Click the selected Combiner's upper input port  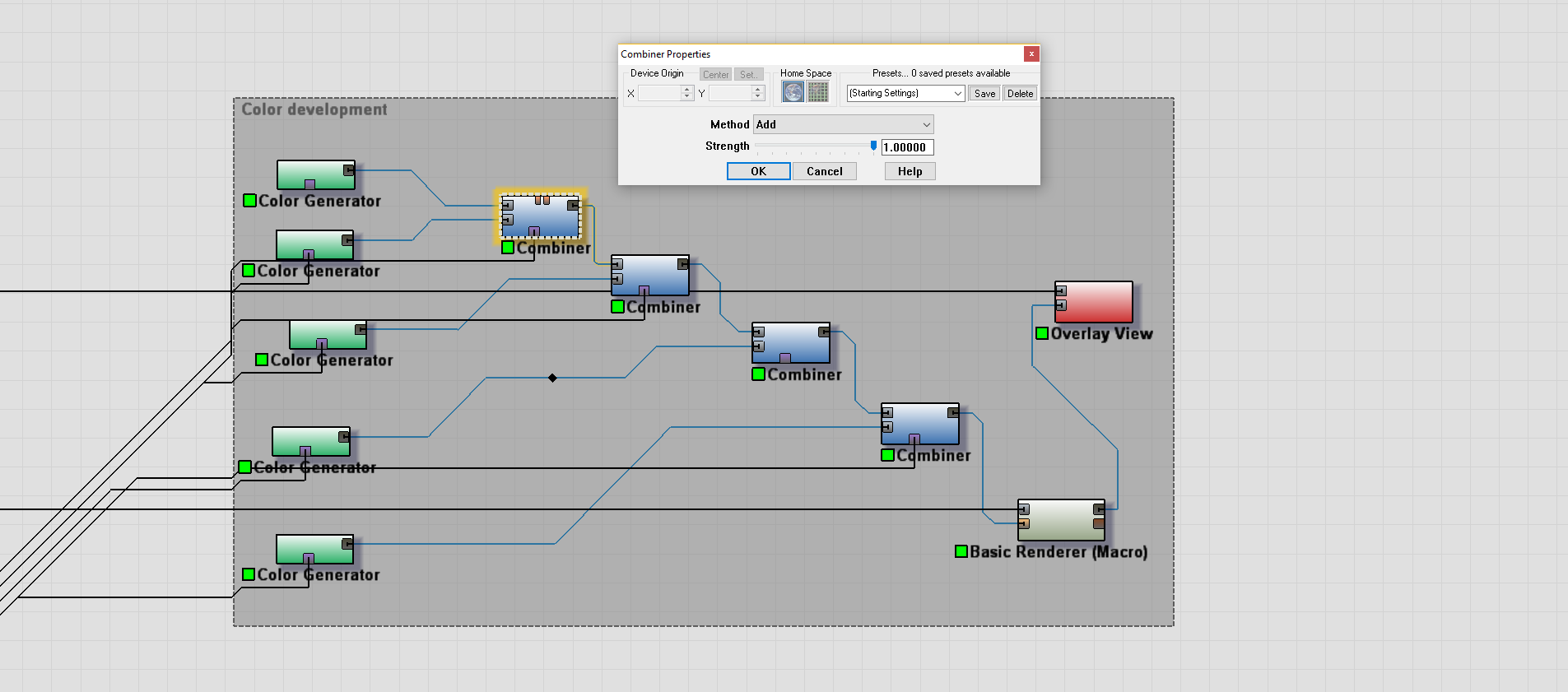(508, 205)
